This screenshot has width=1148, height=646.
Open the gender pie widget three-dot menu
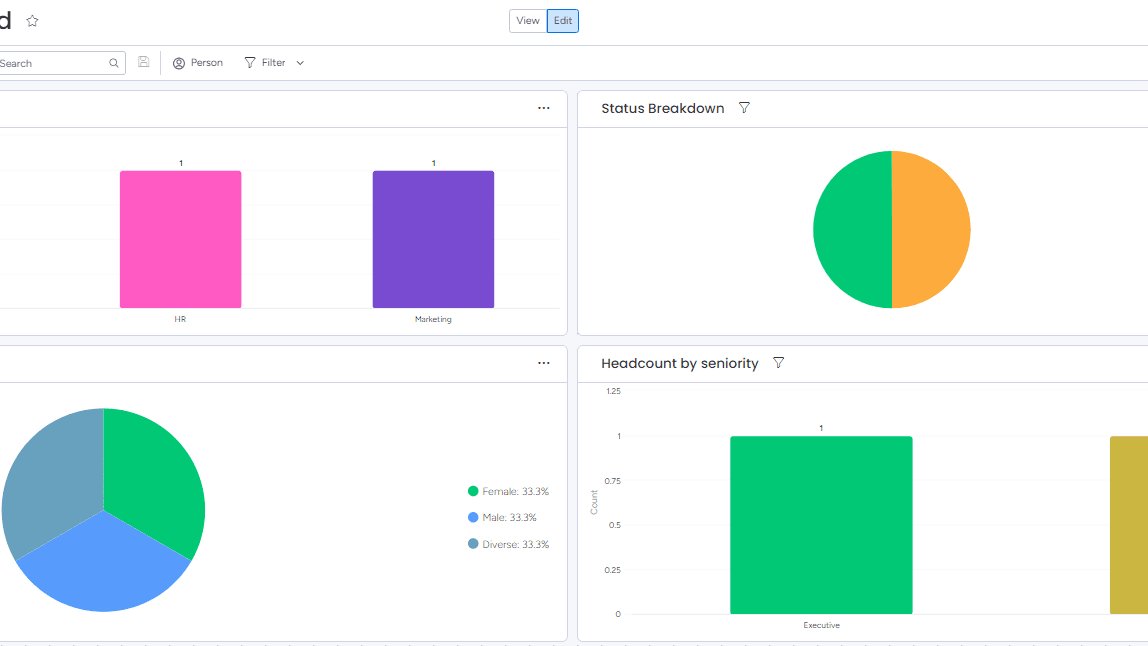point(543,363)
